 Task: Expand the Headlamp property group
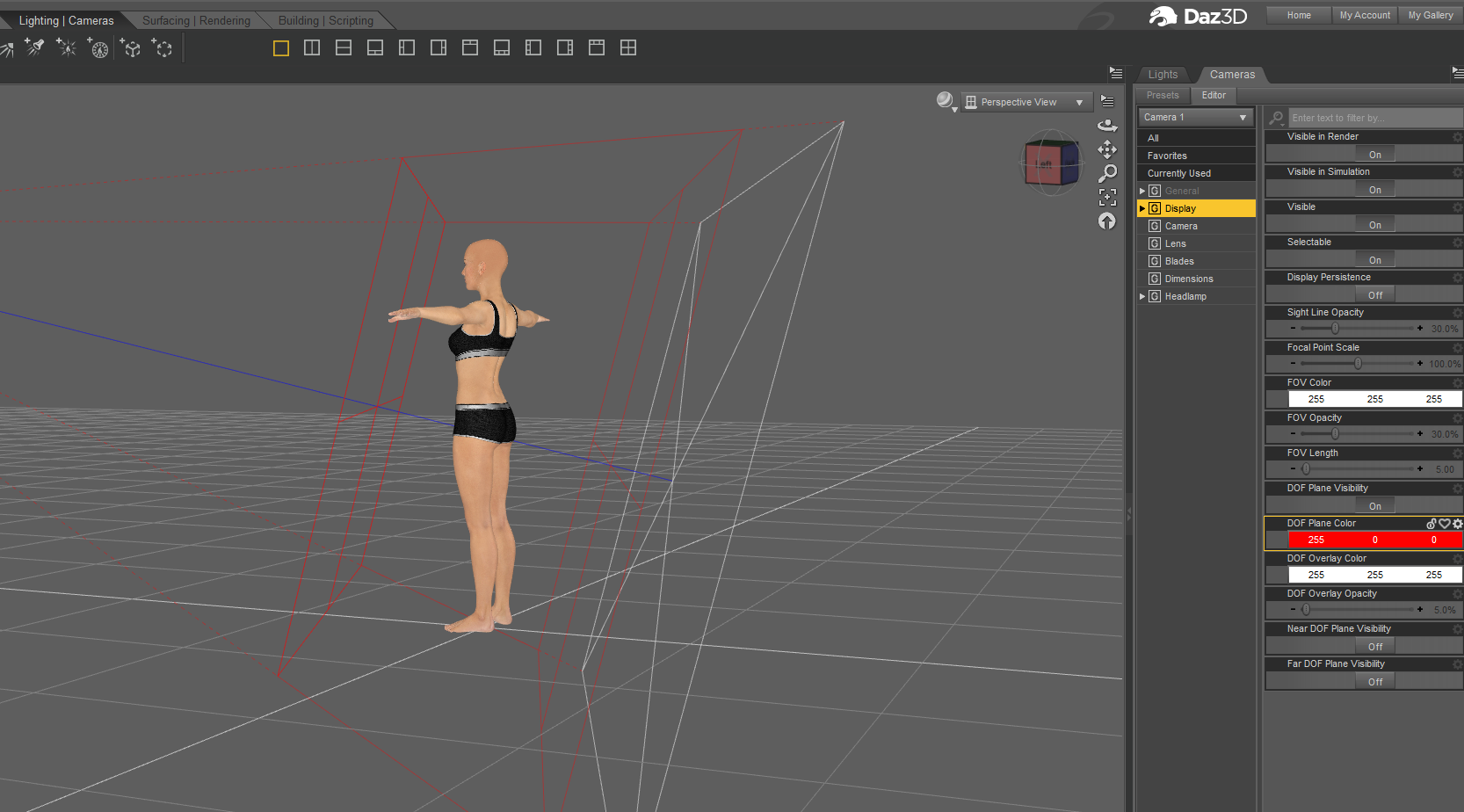pyautogui.click(x=1142, y=297)
